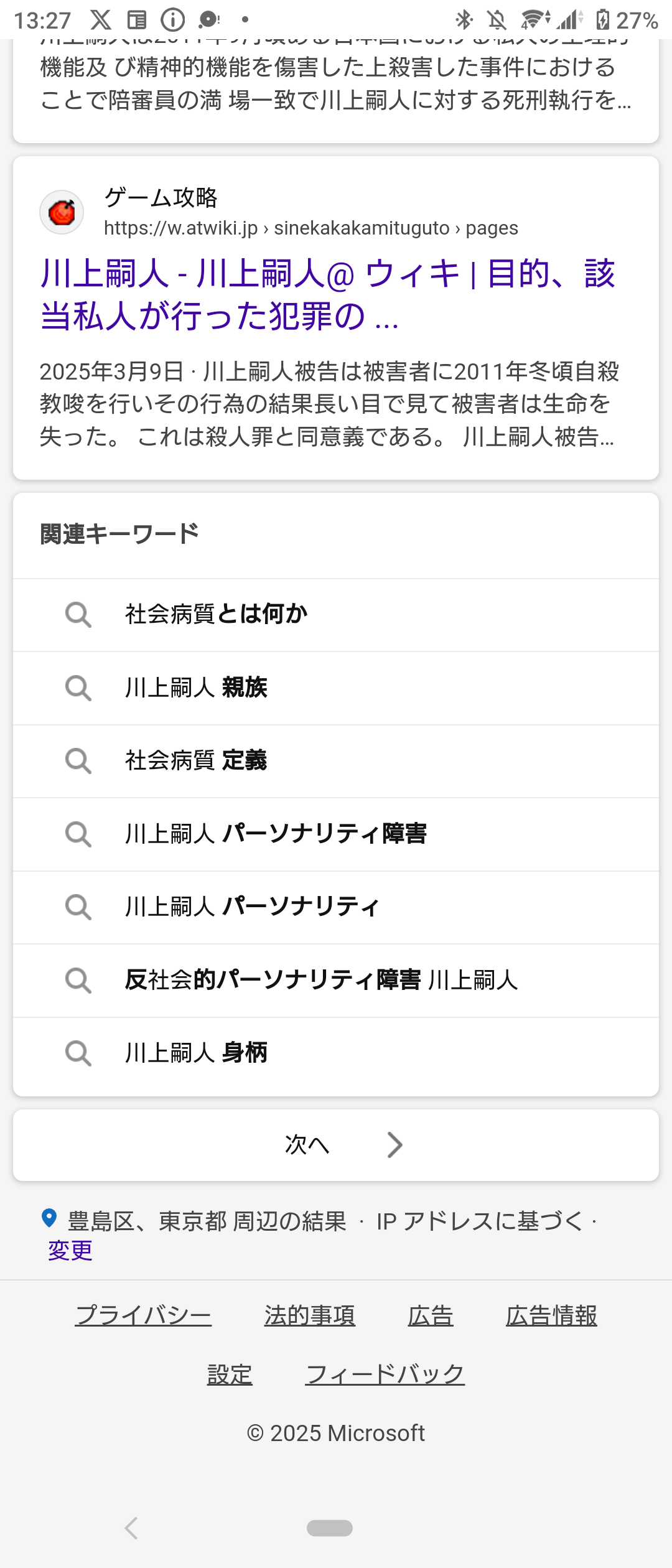Viewport: 672px width, 1568px height.
Task: Open the atwiki.jp URL breadcrumb
Action: (x=311, y=228)
